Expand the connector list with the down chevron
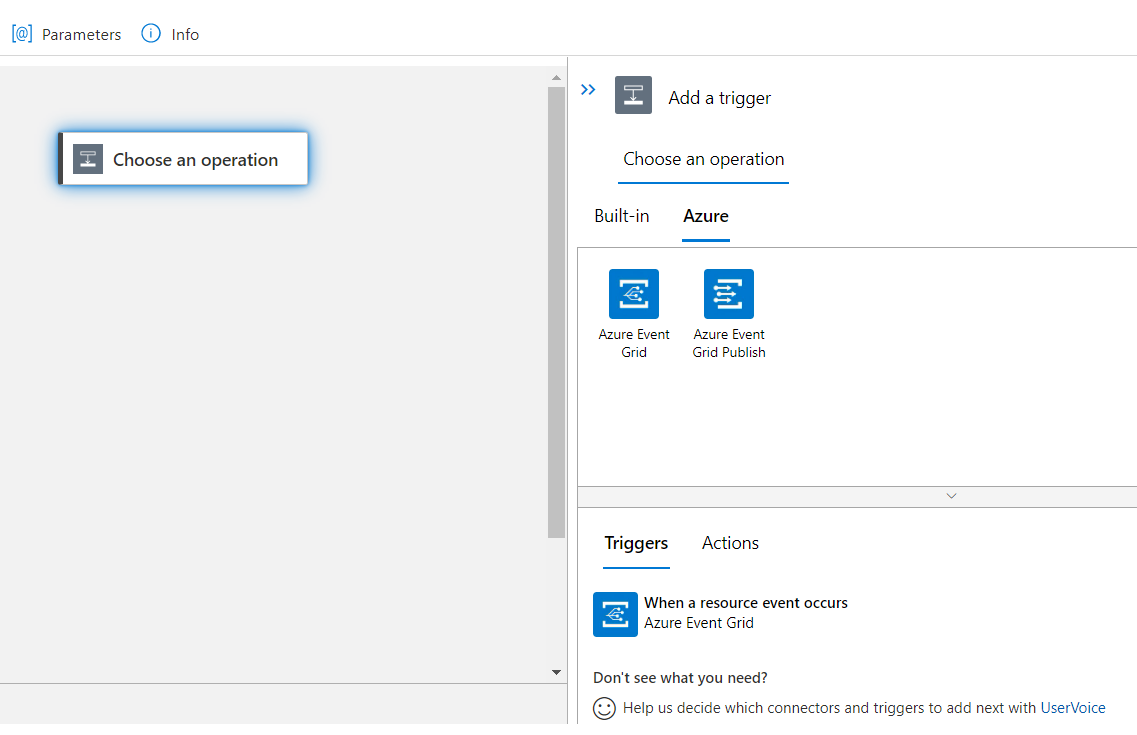1137x735 pixels. click(951, 497)
